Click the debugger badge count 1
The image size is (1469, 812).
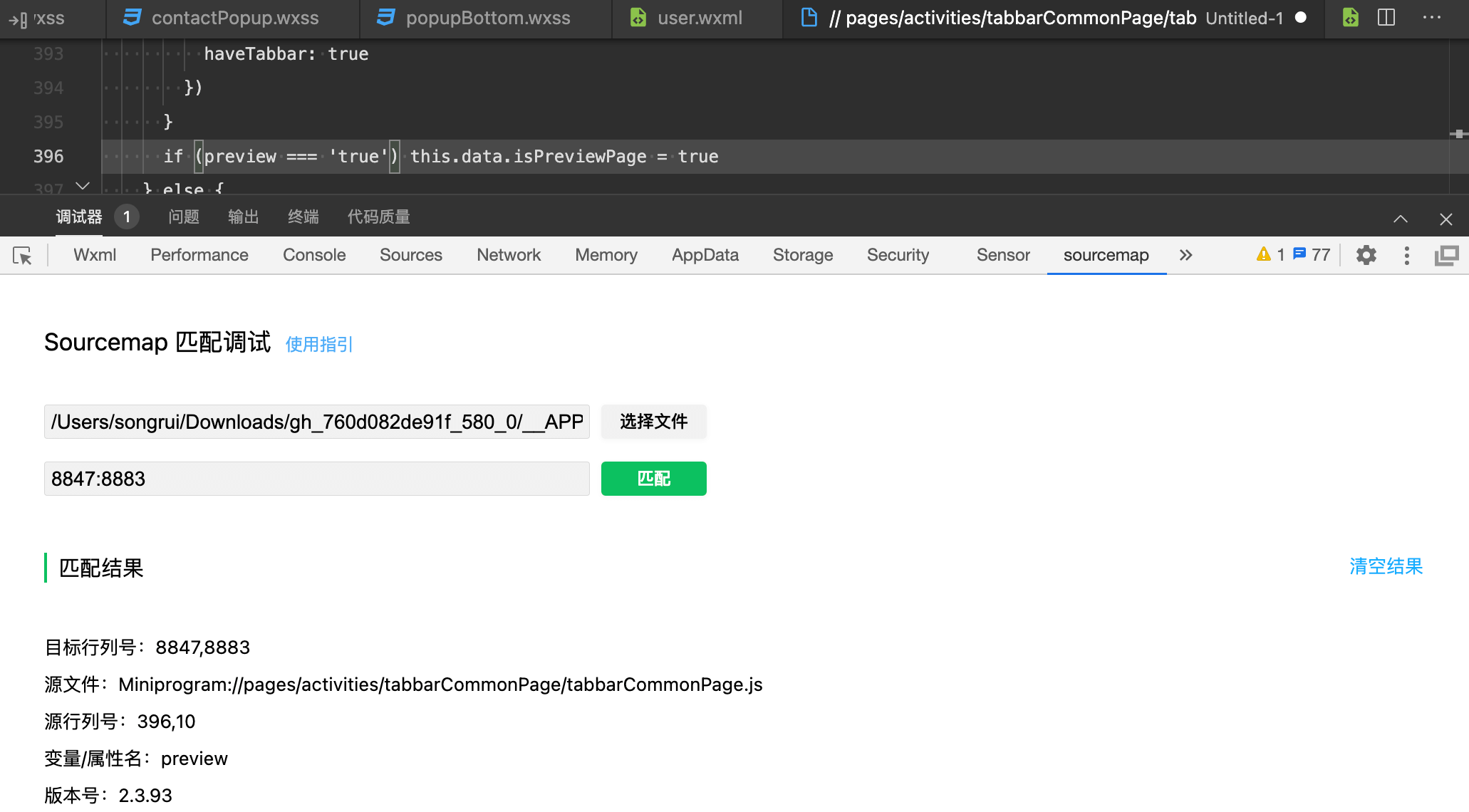click(127, 217)
